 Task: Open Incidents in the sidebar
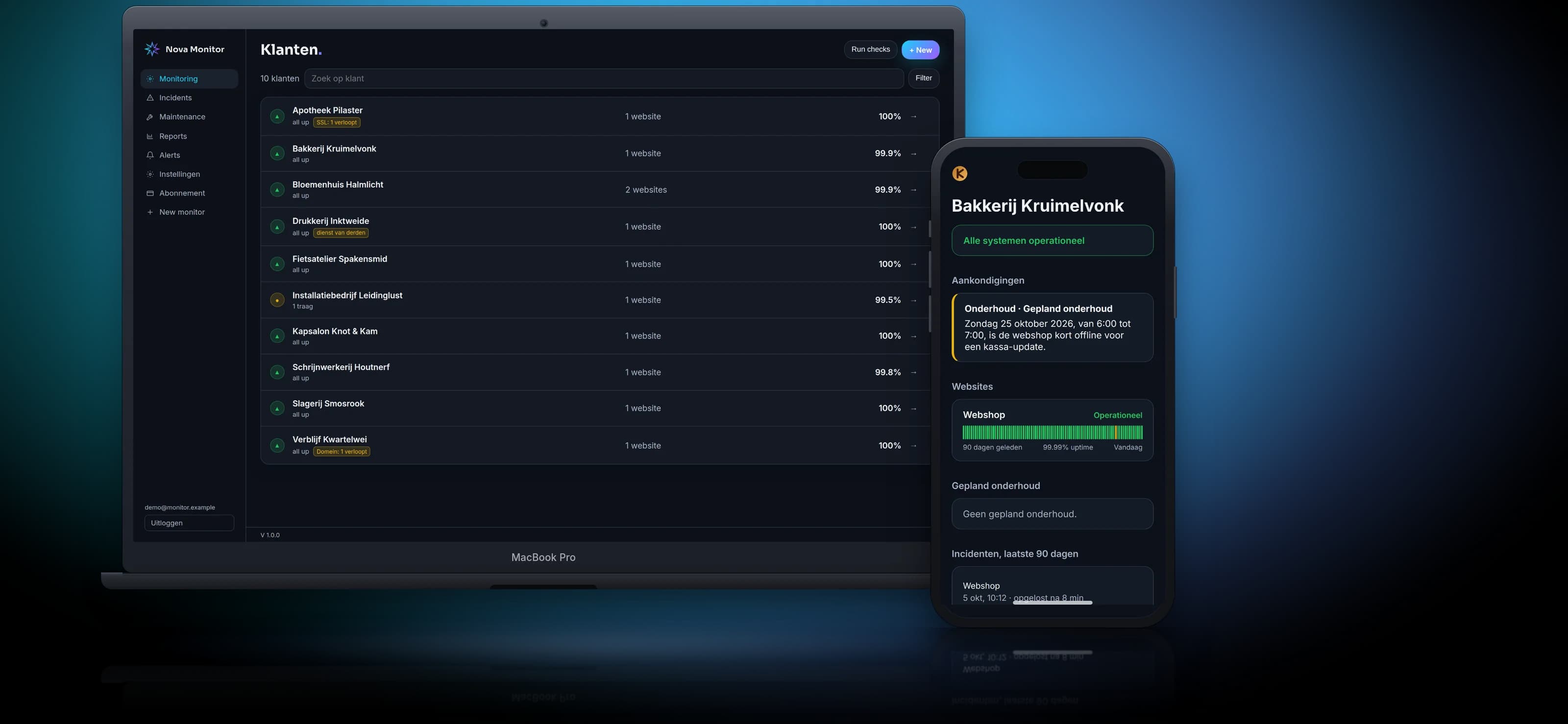click(189, 97)
